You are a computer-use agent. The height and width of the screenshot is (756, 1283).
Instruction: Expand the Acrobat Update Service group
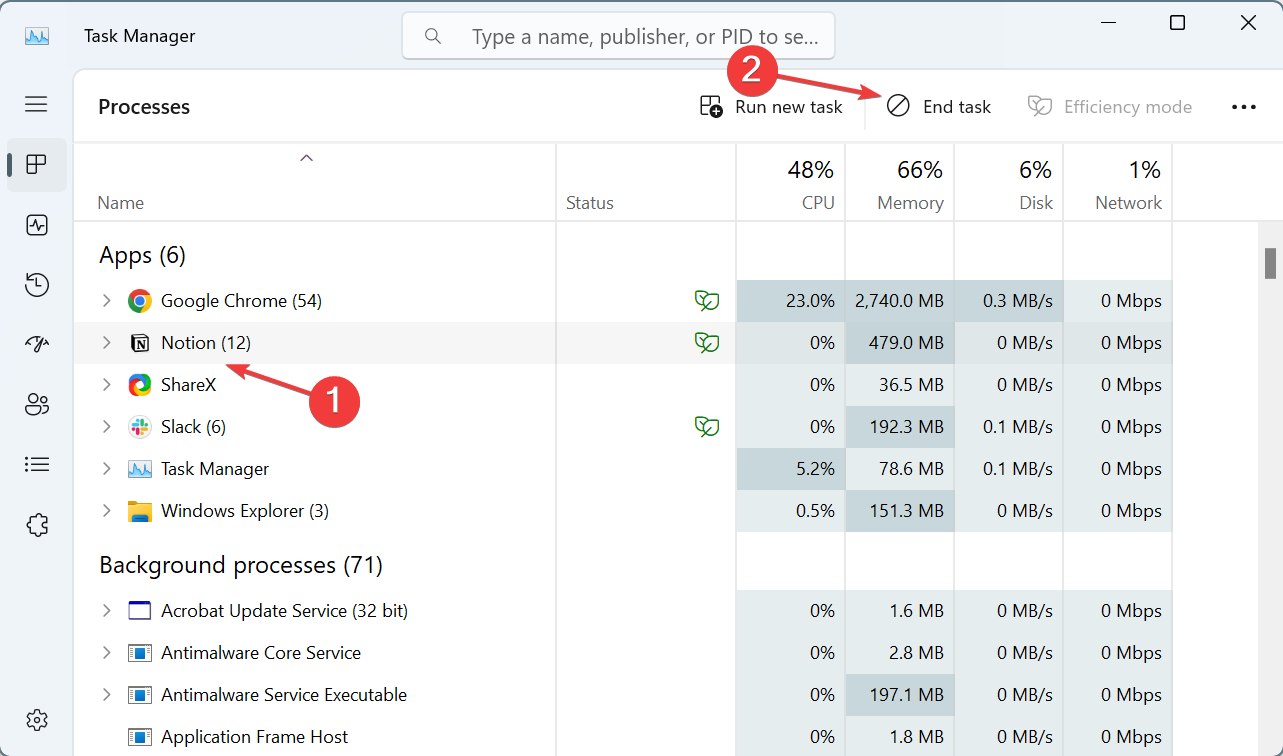106,611
